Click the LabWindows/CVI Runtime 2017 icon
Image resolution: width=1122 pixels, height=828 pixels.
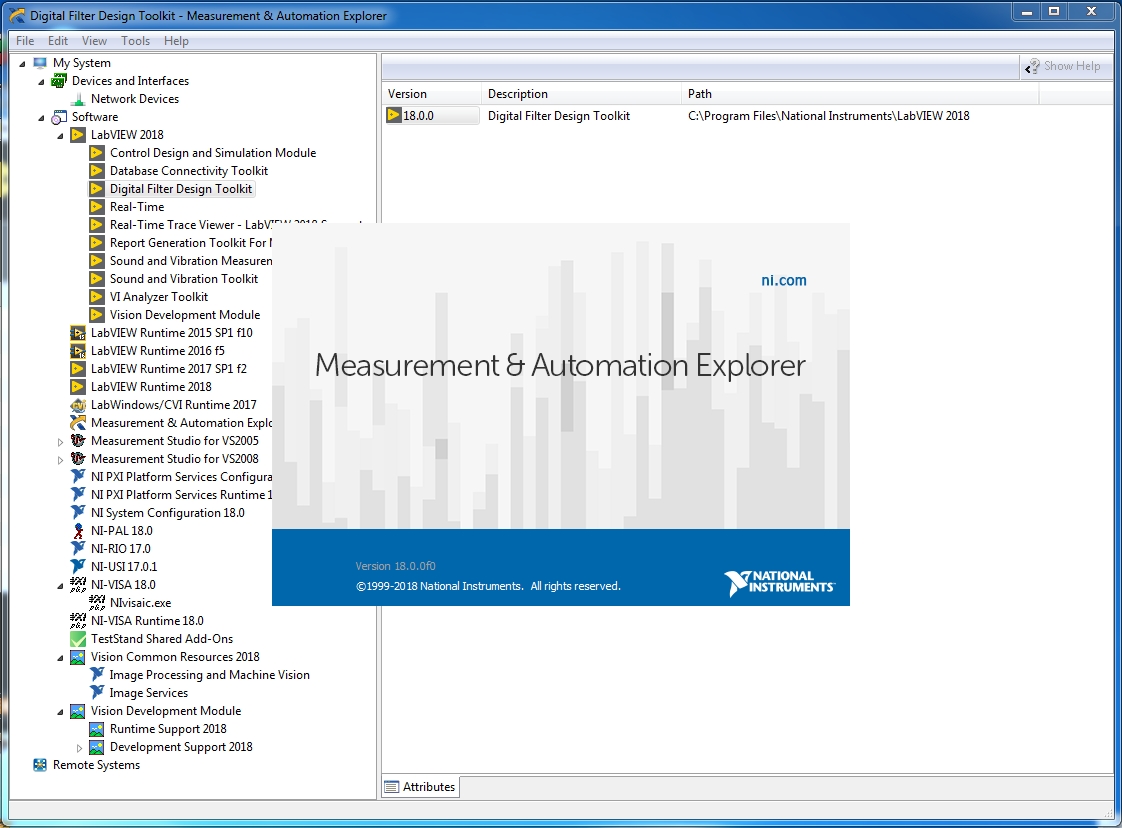tap(78, 404)
